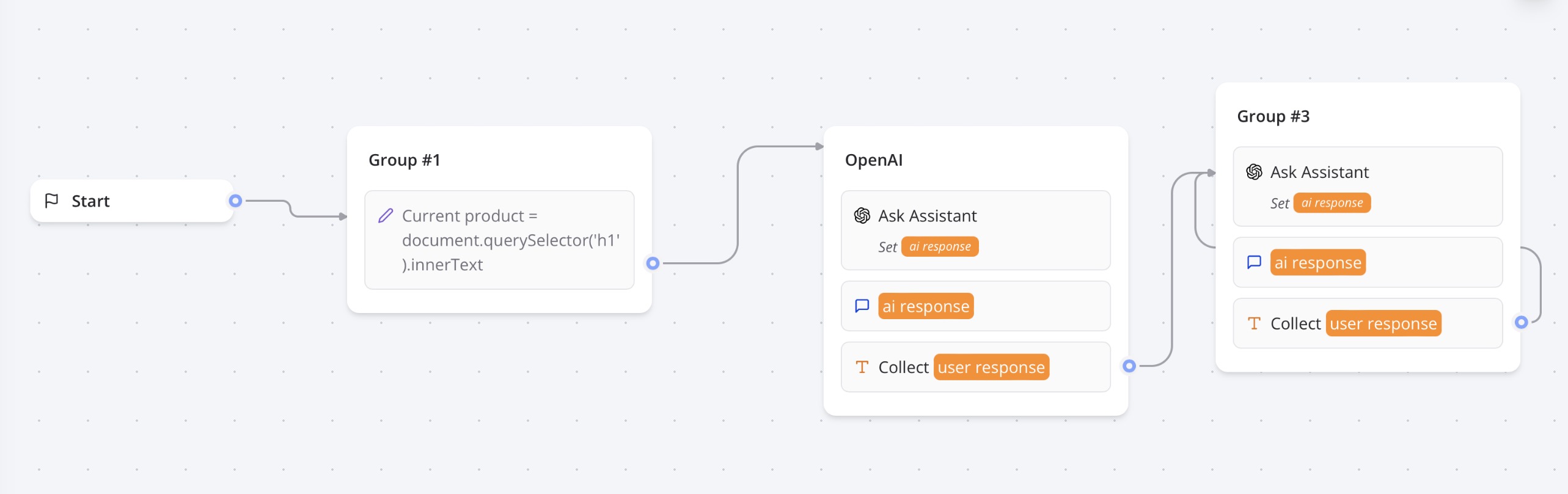
Task: Click the flag icon in Start node
Action: point(52,201)
